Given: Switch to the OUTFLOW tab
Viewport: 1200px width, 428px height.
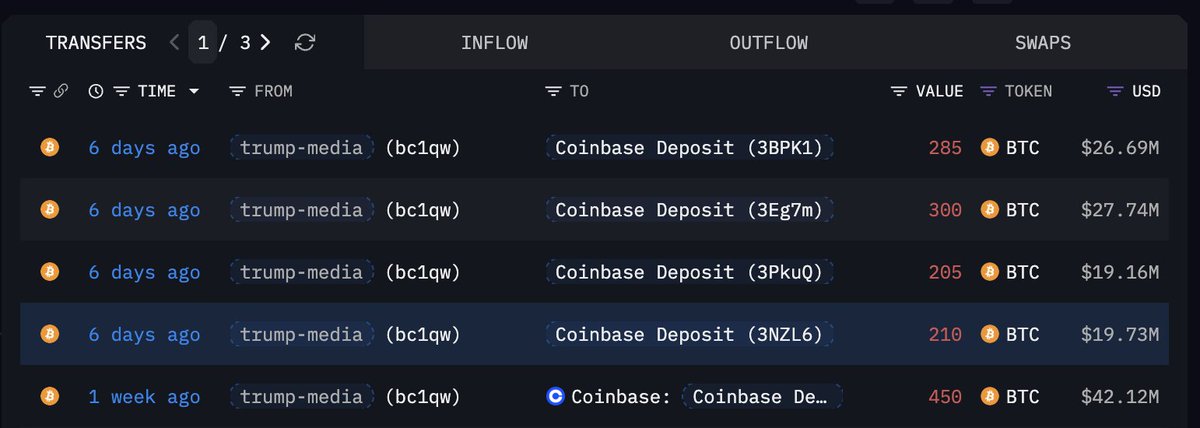Looking at the screenshot, I should pos(768,43).
